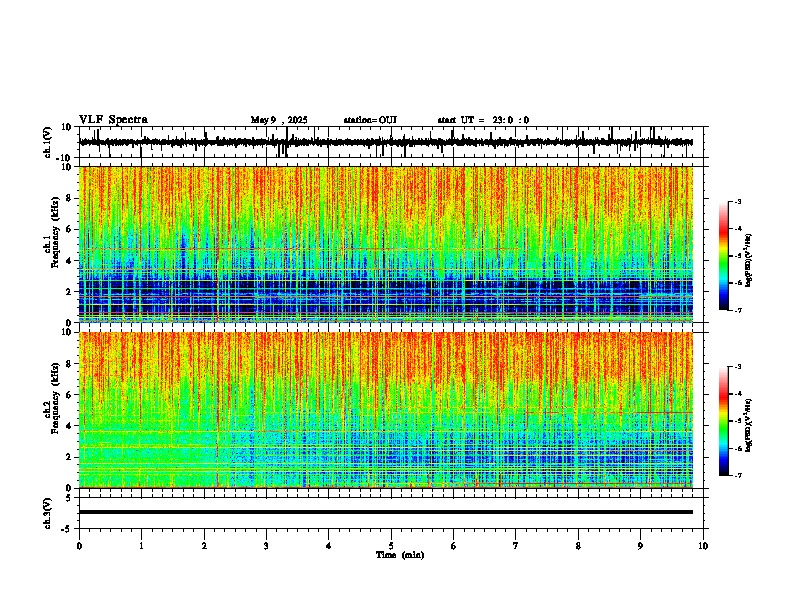Click the 6 kHz tick of ch.1 spectrogram
This screenshot has height=612, width=792.
[x=69, y=229]
